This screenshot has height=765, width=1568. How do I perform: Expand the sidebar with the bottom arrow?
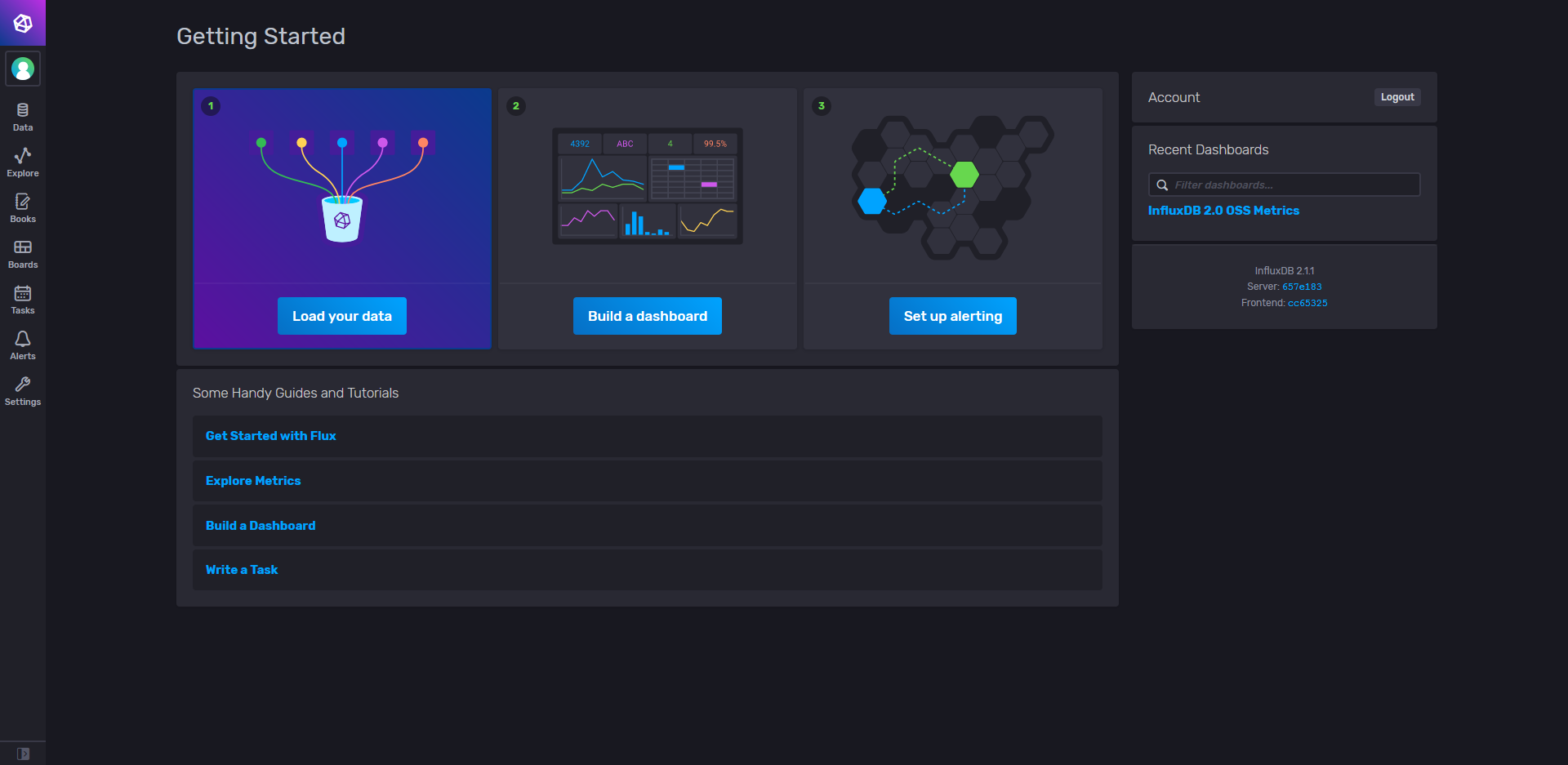(x=24, y=754)
